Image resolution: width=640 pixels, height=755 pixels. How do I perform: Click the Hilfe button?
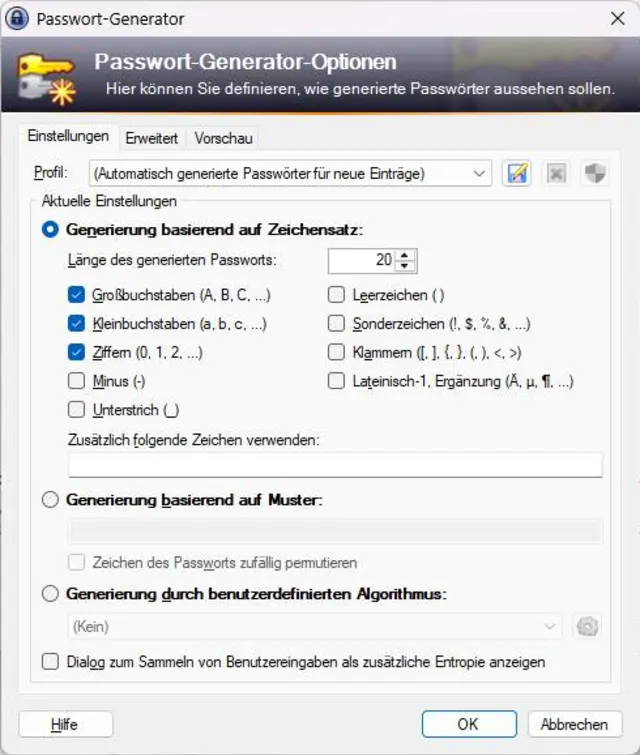66,724
